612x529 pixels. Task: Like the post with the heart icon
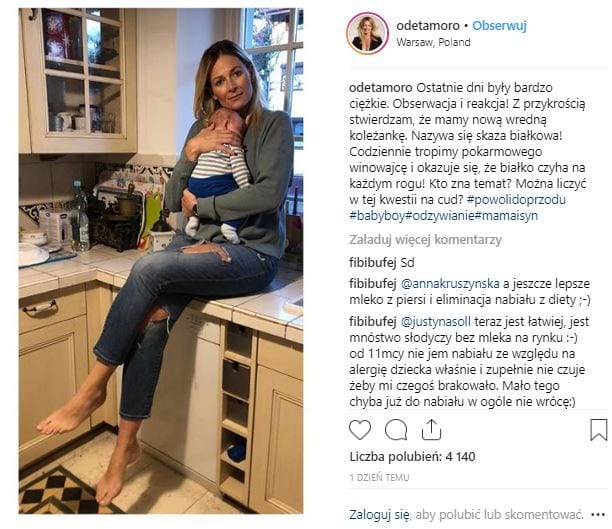click(359, 430)
